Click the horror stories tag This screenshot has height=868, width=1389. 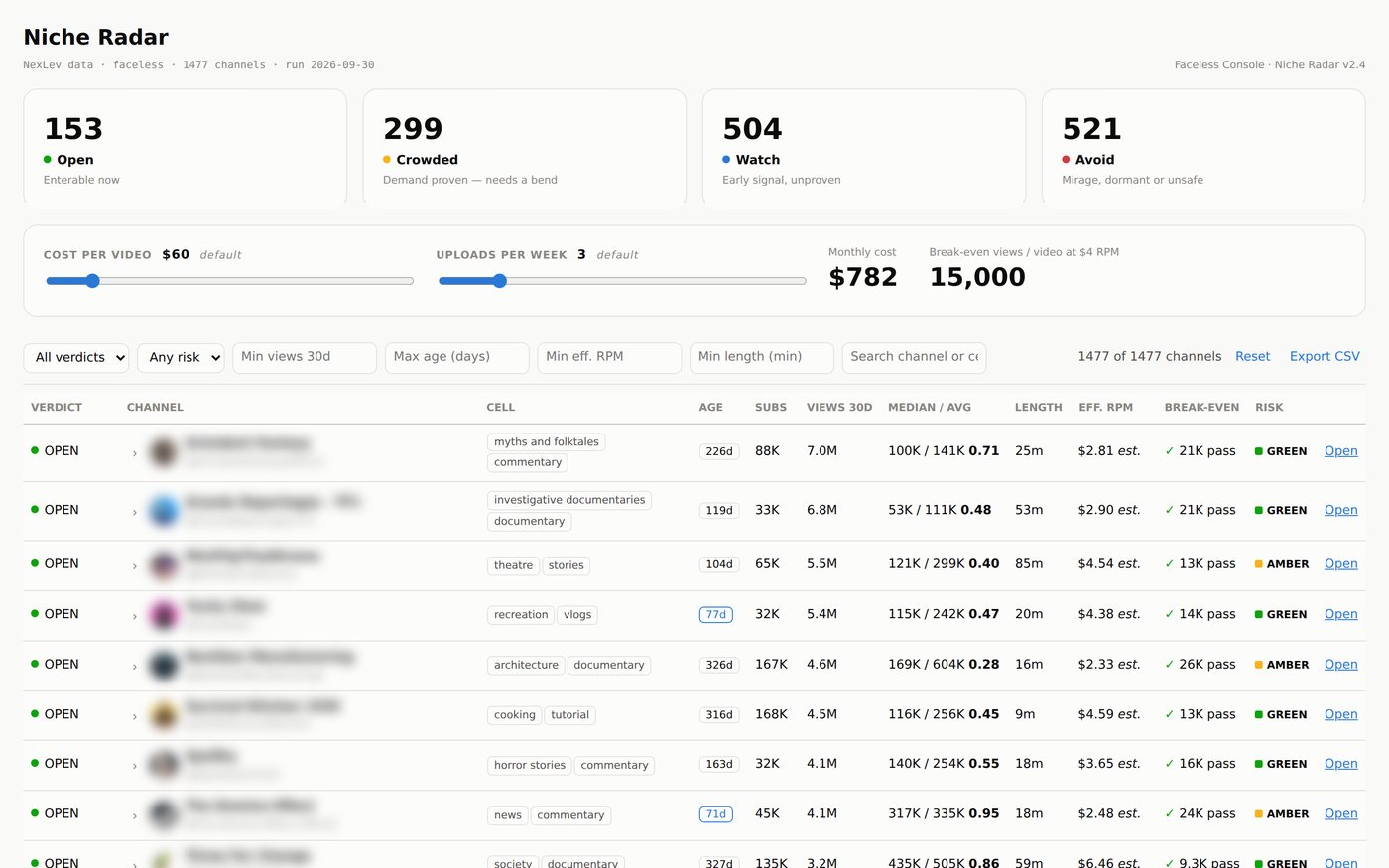[530, 765]
